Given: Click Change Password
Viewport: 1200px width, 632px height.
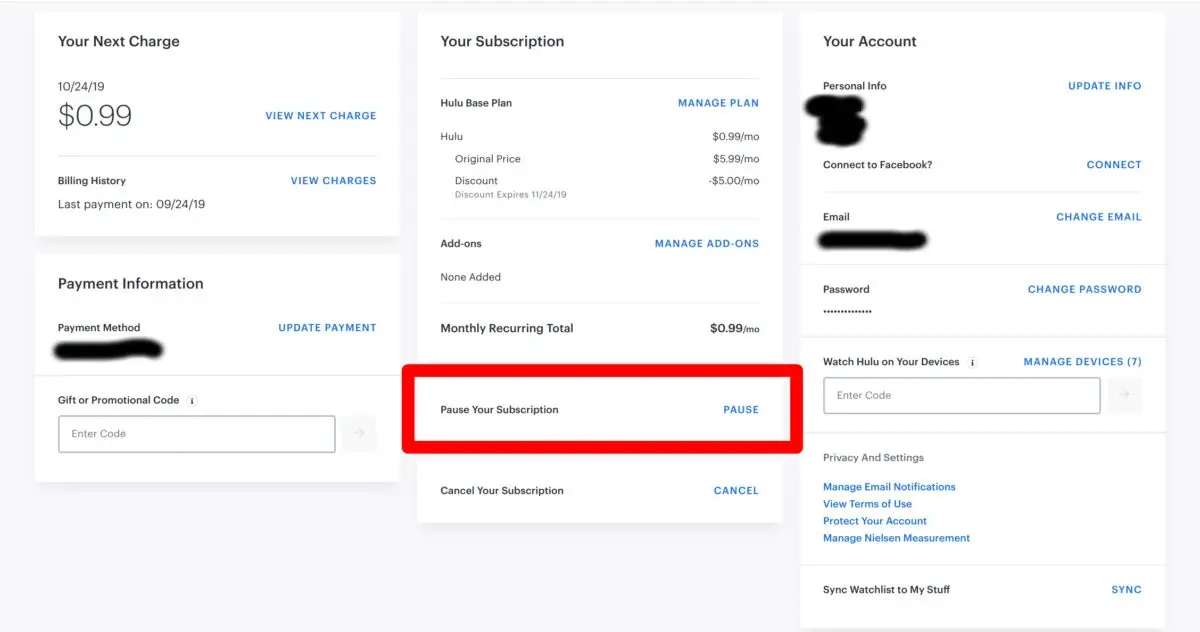Looking at the screenshot, I should pos(1084,290).
